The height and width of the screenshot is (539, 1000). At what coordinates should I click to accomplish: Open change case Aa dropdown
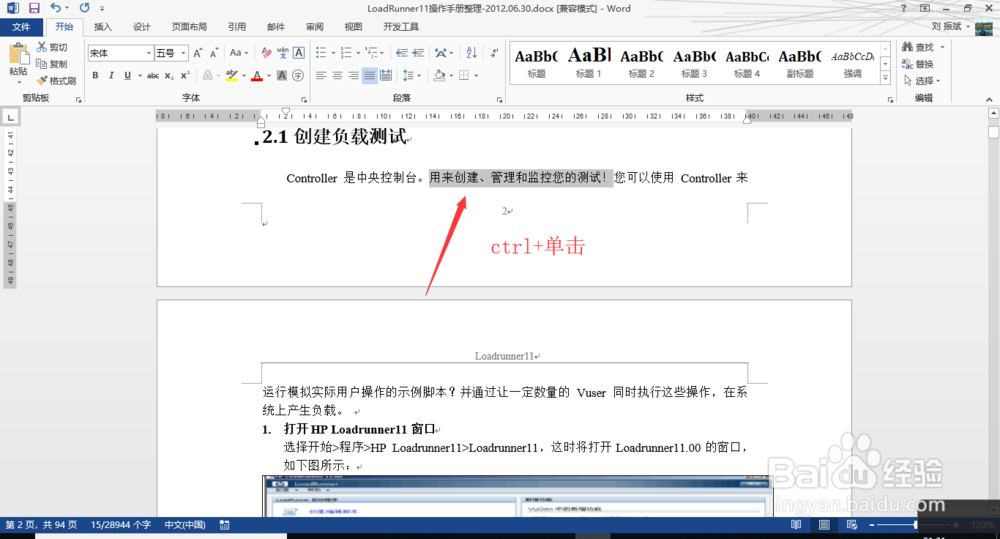pyautogui.click(x=239, y=53)
